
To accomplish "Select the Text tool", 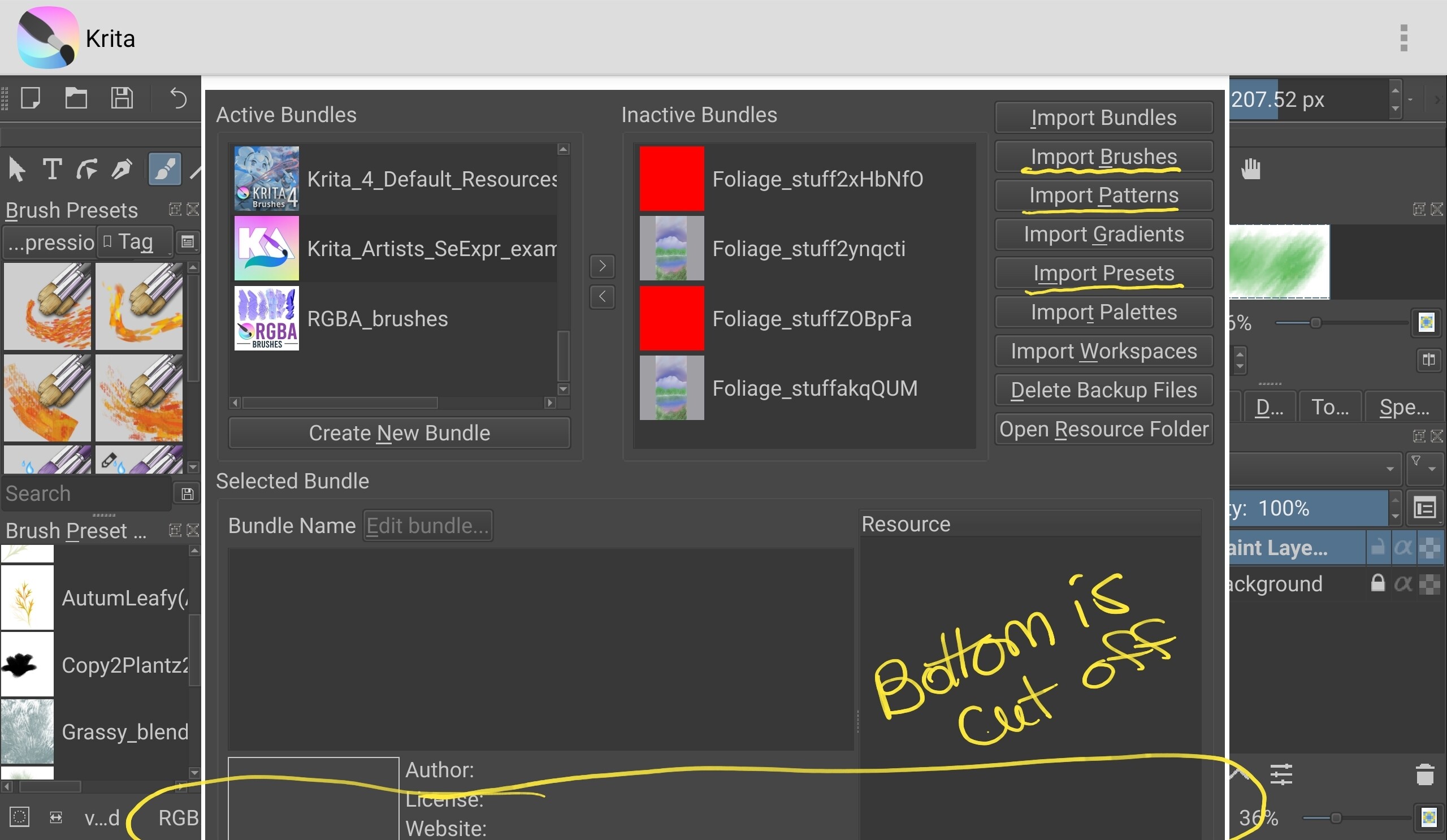I will click(52, 169).
